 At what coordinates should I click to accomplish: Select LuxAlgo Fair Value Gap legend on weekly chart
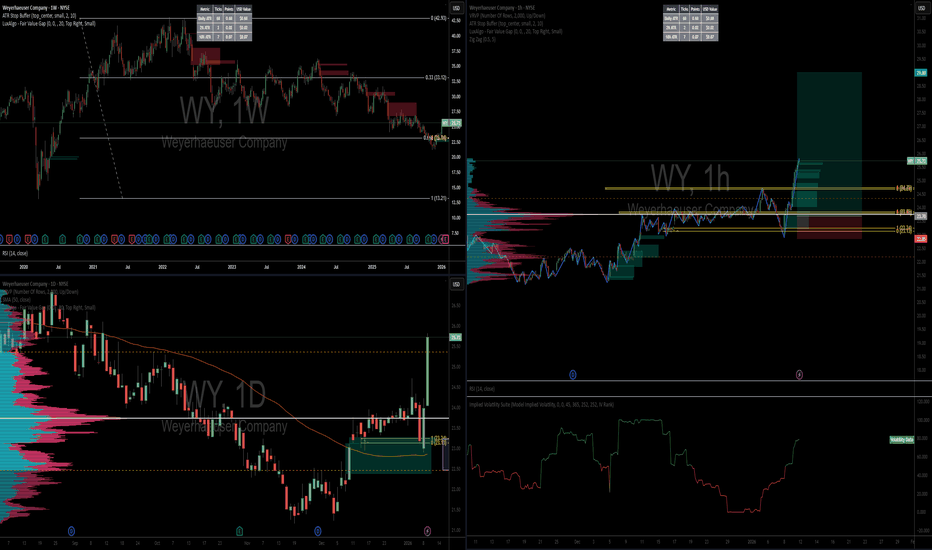coord(49,23)
